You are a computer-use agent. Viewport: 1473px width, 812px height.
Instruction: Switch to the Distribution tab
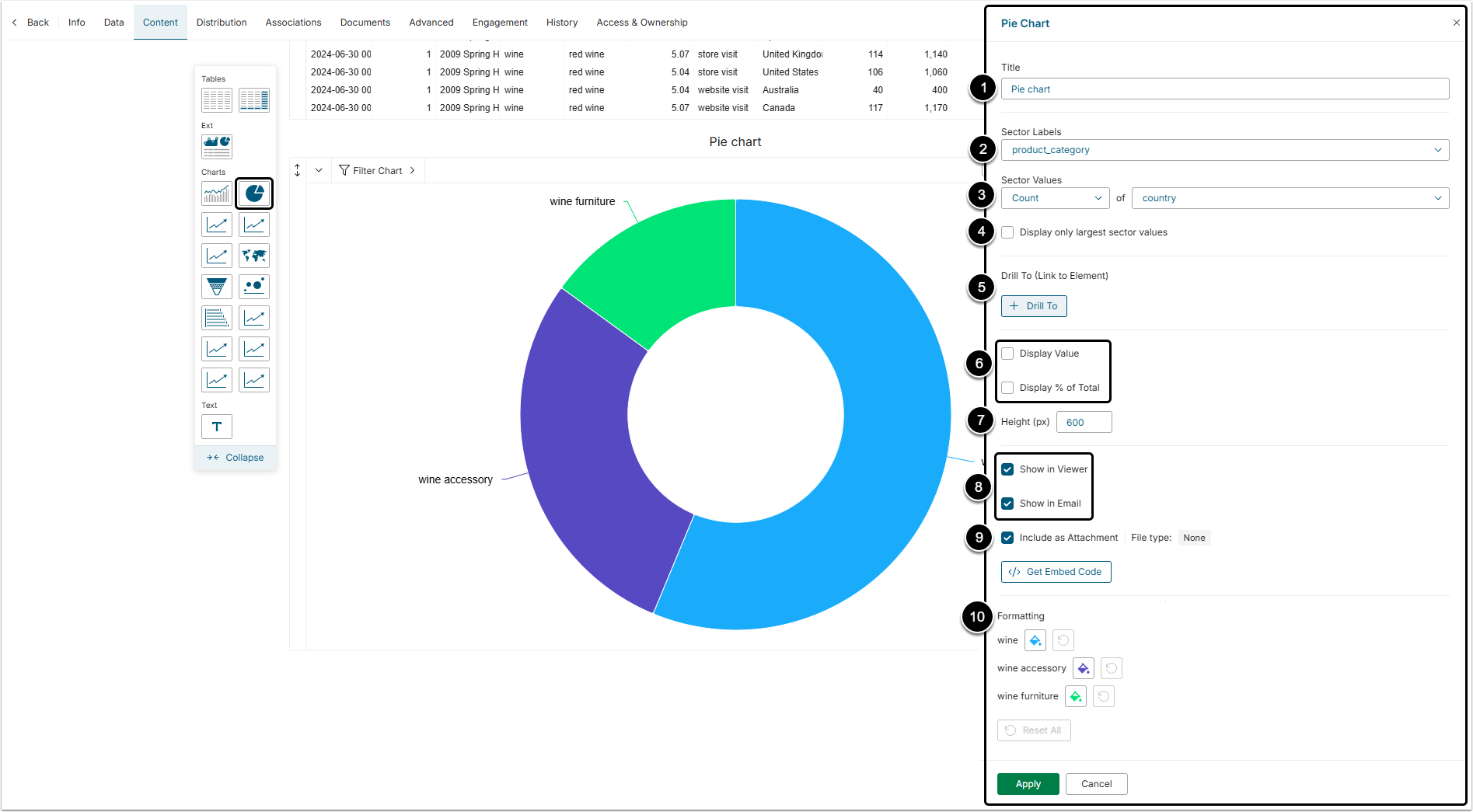pyautogui.click(x=222, y=23)
